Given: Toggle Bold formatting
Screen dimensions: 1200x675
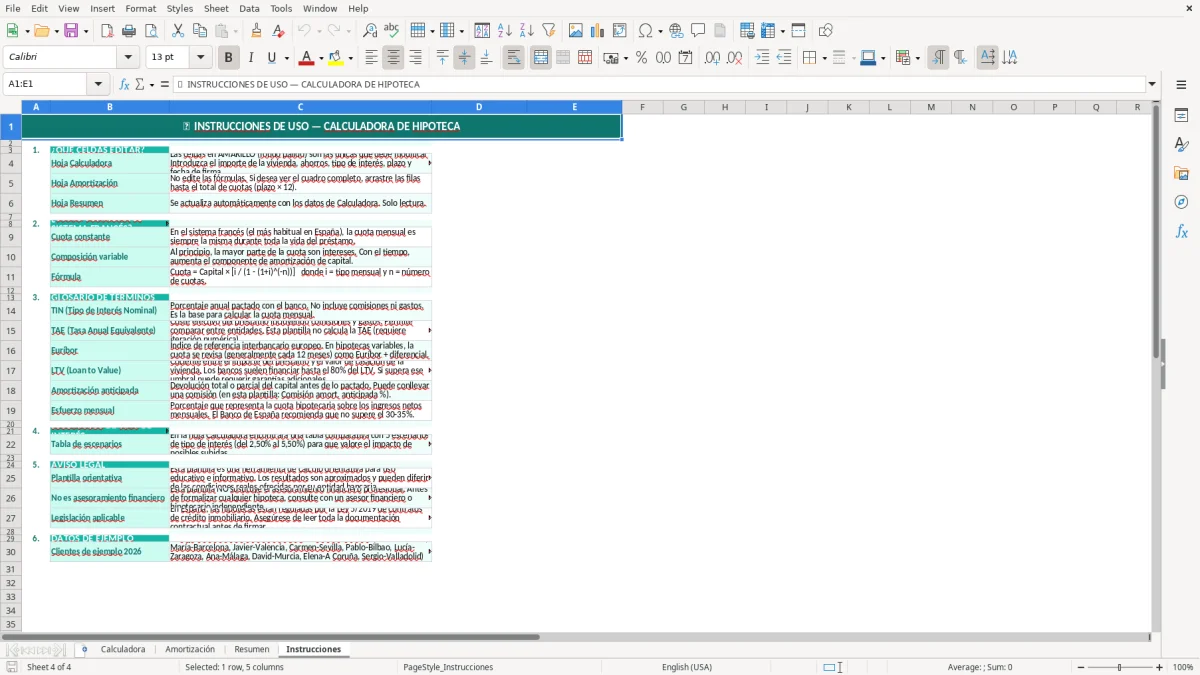Looking at the screenshot, I should tap(228, 58).
